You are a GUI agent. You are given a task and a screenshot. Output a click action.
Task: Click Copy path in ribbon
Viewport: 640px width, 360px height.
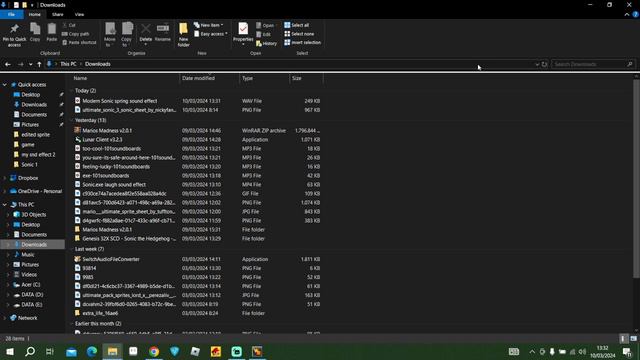pyautogui.click(x=76, y=34)
